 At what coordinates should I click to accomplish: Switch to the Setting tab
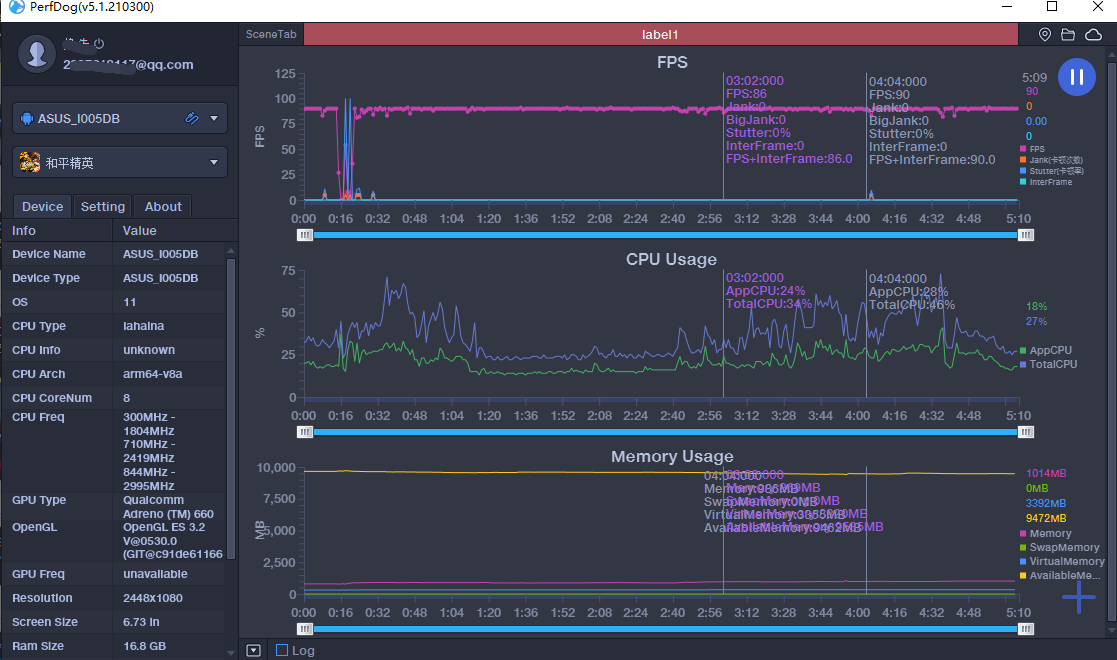(102, 206)
